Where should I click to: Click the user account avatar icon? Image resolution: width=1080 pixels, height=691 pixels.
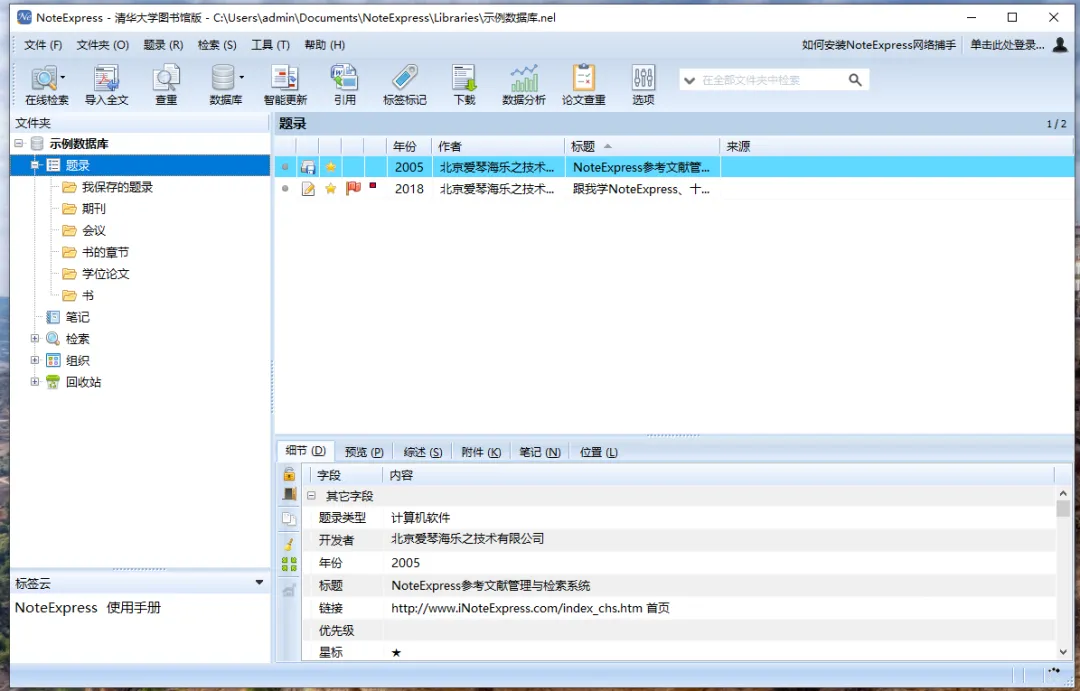click(1061, 45)
